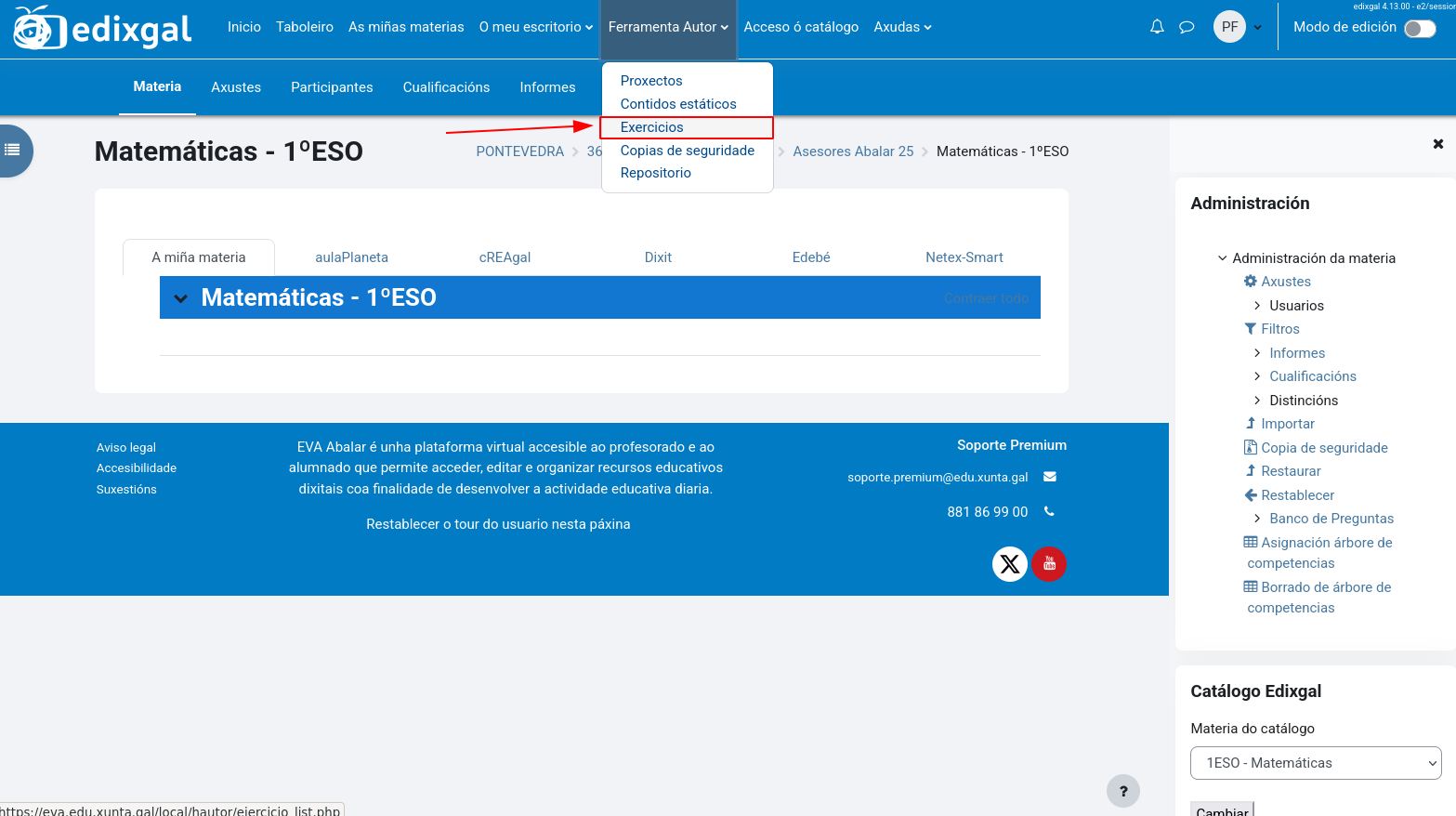Open the notifications bell icon
The height and width of the screenshot is (816, 1456).
click(1157, 27)
